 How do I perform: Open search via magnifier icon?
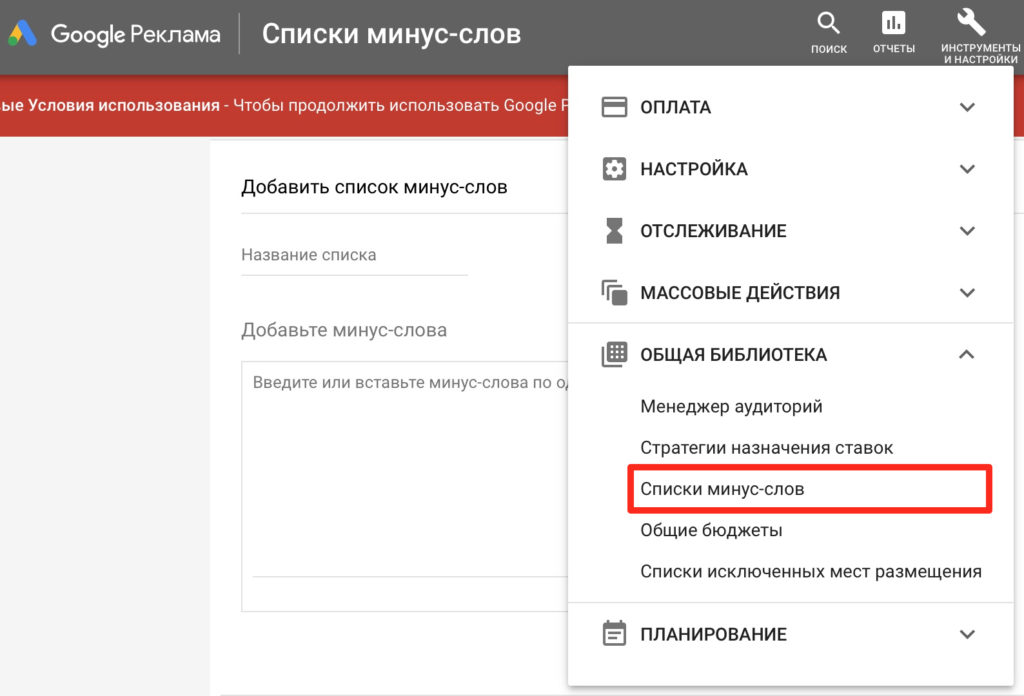click(x=829, y=24)
